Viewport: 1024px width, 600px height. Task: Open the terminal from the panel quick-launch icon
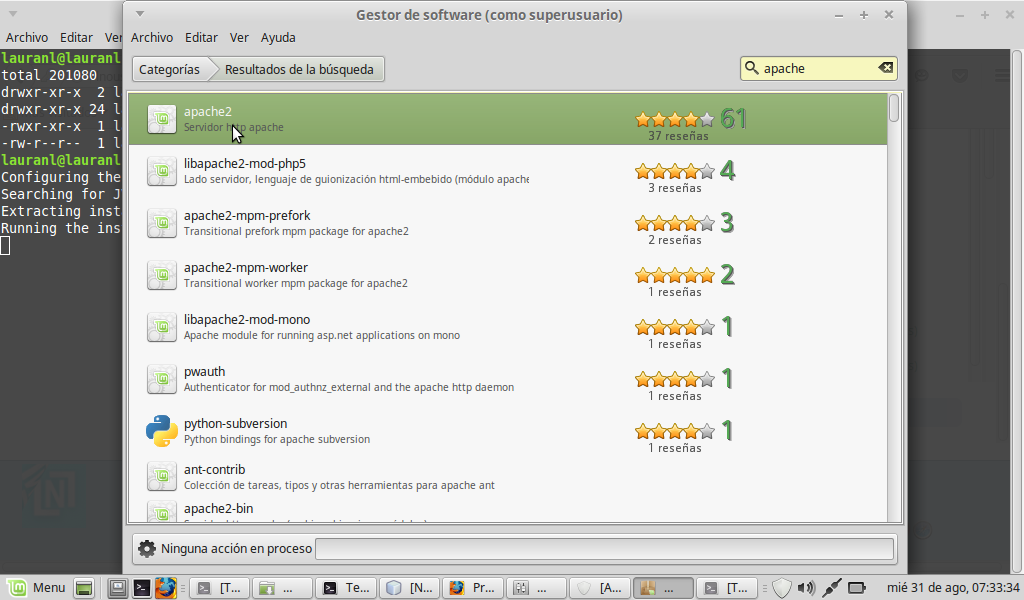coord(143,588)
